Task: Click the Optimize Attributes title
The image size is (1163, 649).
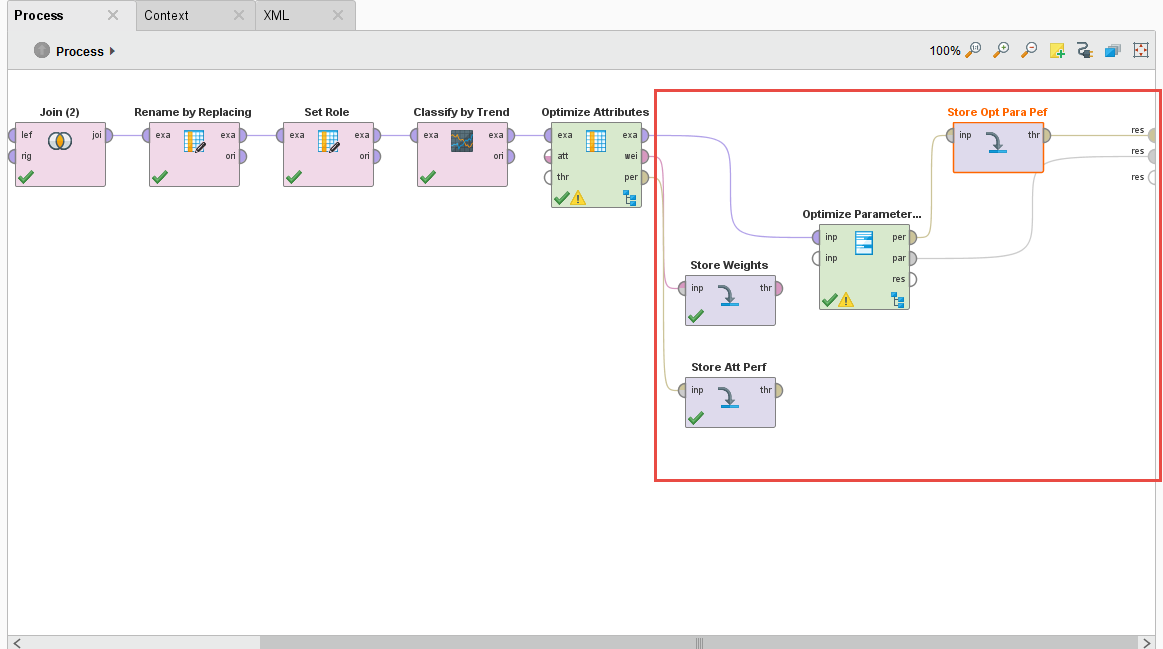Action: tap(595, 112)
